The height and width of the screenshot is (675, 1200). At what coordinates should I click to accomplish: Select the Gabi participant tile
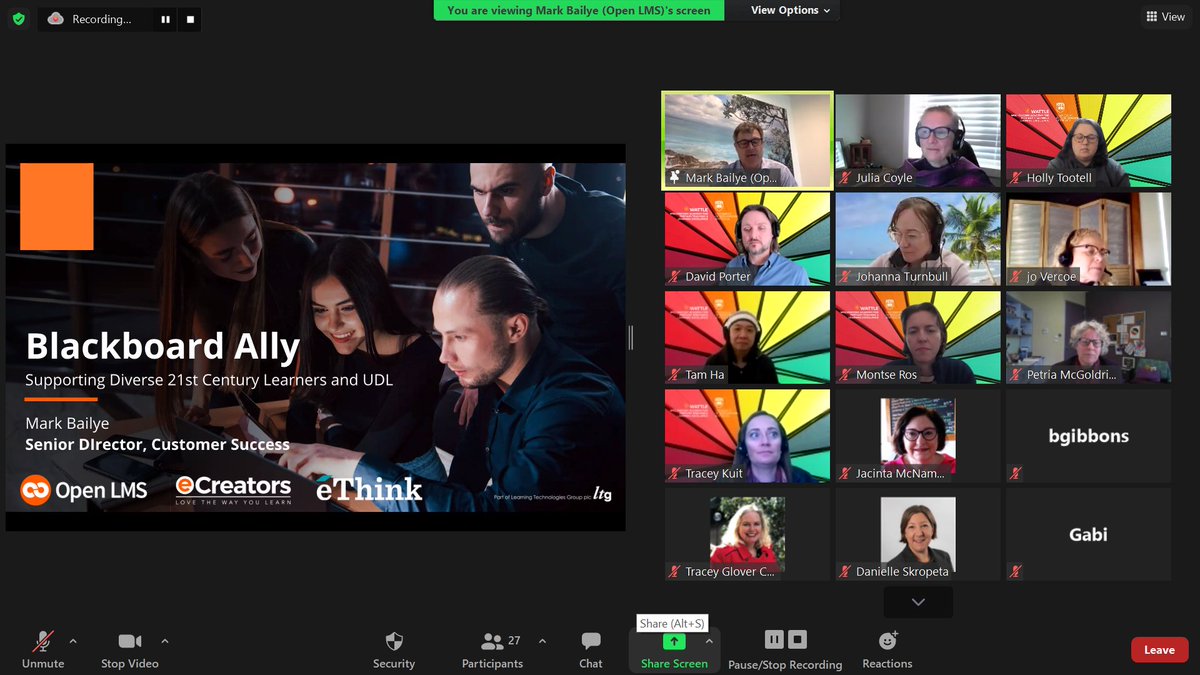1088,534
